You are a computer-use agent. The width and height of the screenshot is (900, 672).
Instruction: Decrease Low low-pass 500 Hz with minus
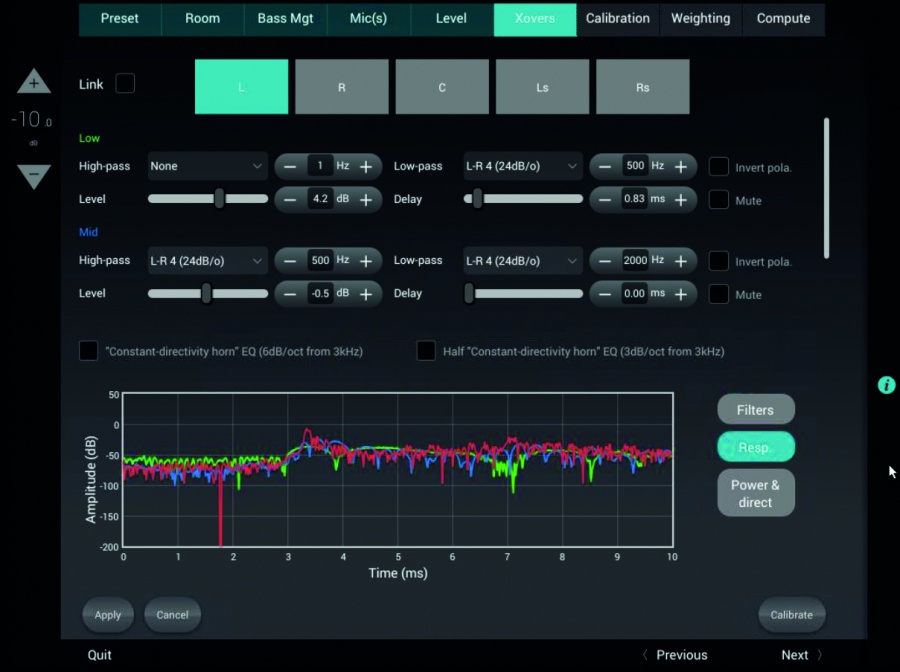point(605,167)
